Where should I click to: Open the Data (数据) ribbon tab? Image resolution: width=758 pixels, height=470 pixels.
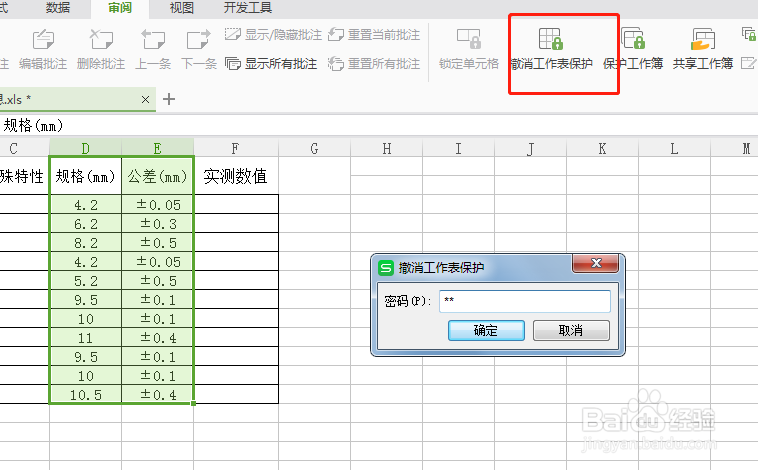coord(58,8)
